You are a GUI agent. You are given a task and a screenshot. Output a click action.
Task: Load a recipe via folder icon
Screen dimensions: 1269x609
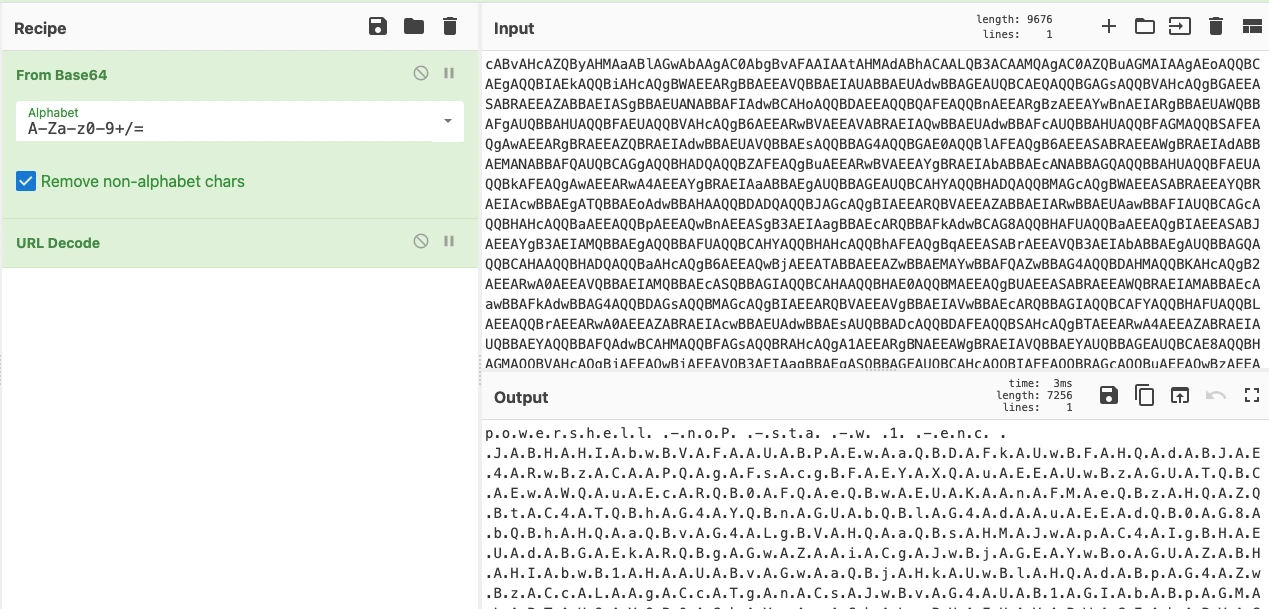coord(414,26)
